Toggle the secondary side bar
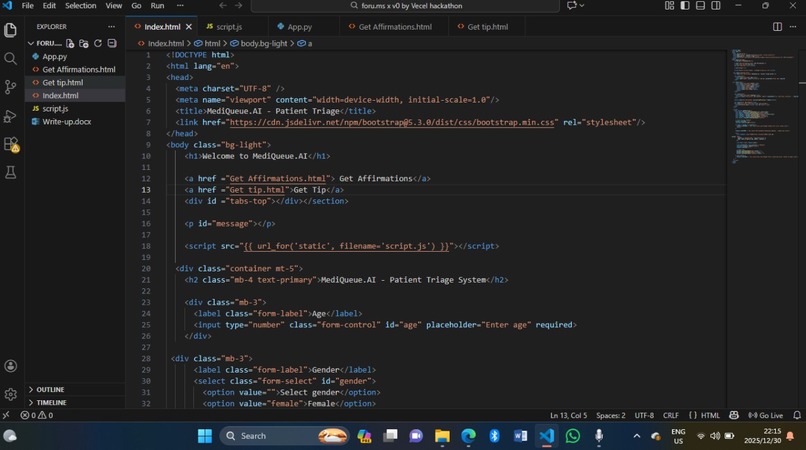This screenshot has width=806, height=450. coord(716,6)
